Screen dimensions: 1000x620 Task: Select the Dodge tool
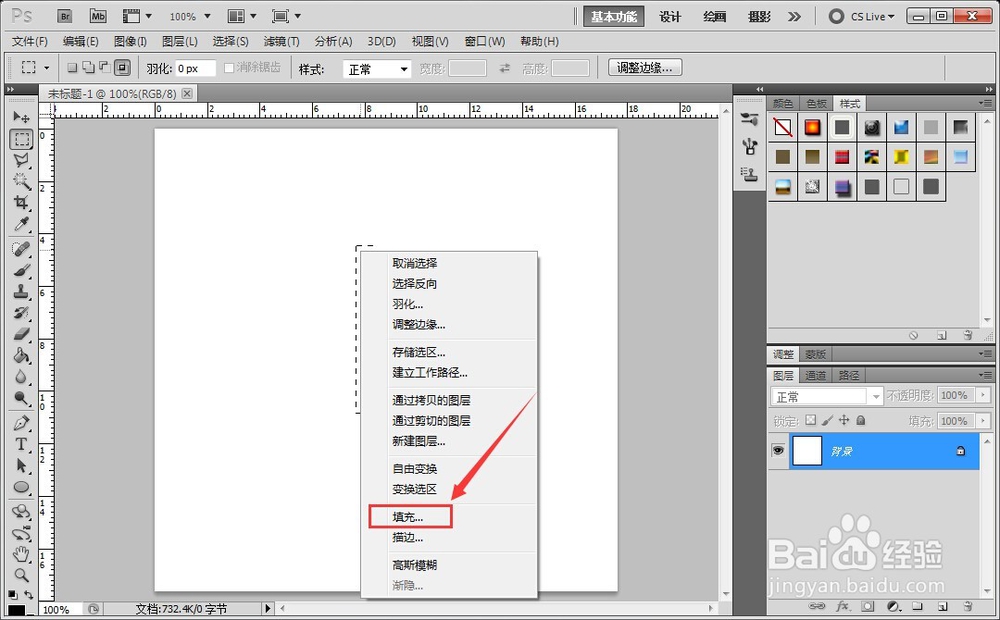coord(21,398)
